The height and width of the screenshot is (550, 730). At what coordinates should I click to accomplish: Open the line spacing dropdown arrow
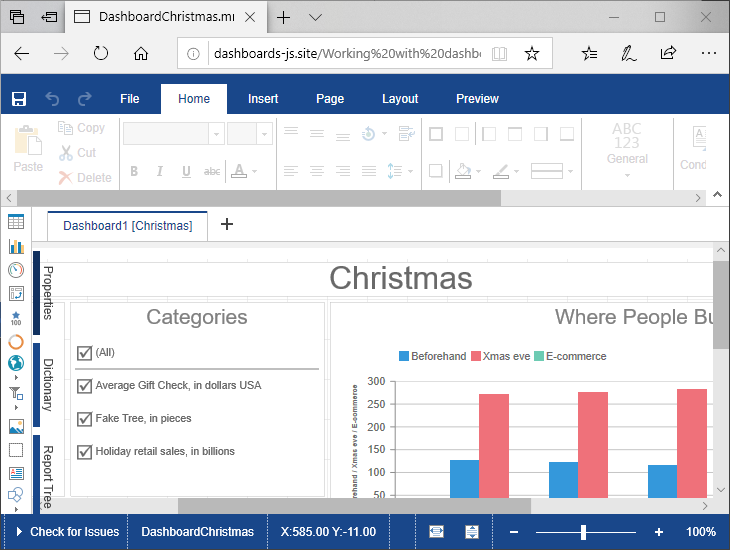click(x=410, y=171)
